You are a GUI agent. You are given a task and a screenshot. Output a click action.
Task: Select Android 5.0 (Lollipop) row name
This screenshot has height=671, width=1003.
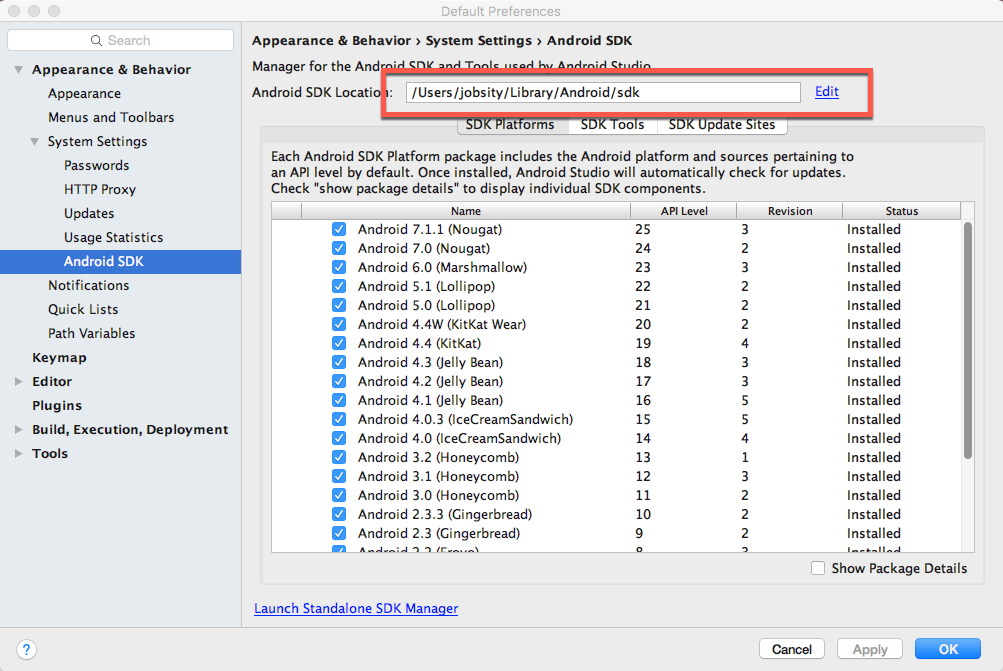click(426, 305)
